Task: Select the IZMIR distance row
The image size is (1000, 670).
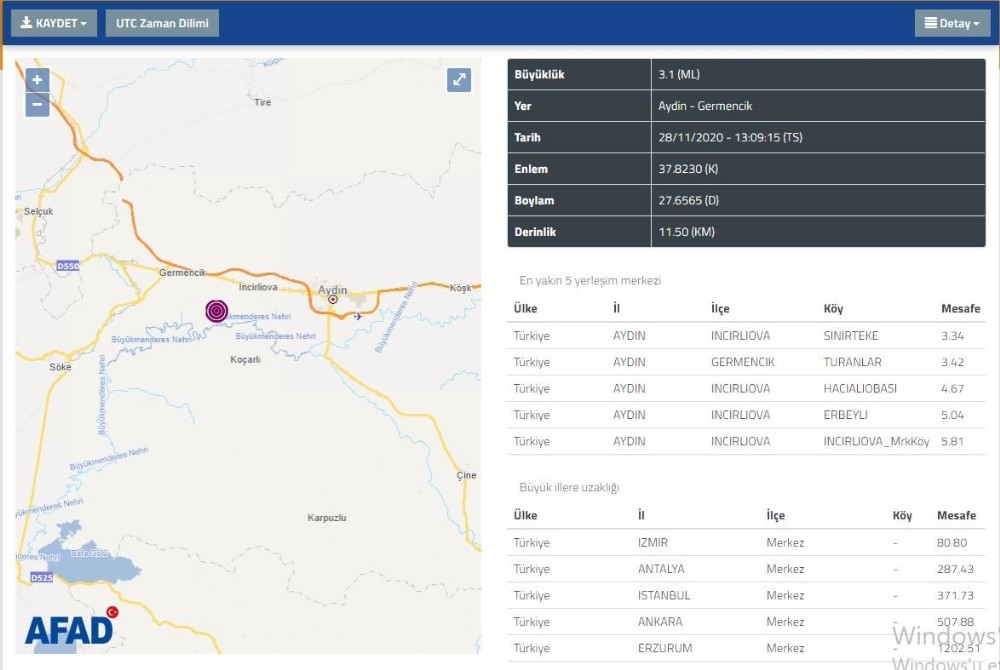Action: coord(745,543)
